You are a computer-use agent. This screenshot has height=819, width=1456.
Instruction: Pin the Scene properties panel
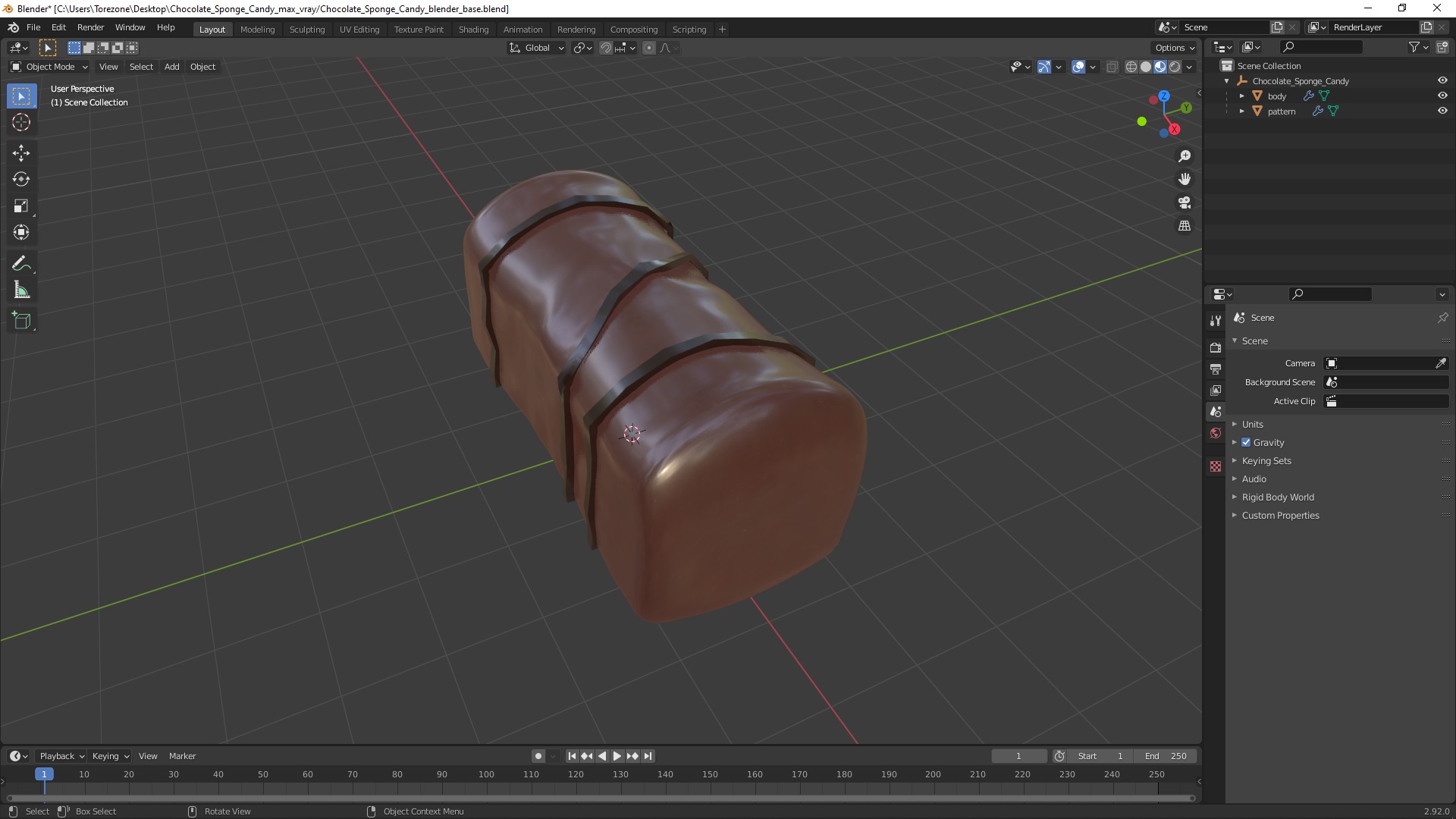(1442, 318)
